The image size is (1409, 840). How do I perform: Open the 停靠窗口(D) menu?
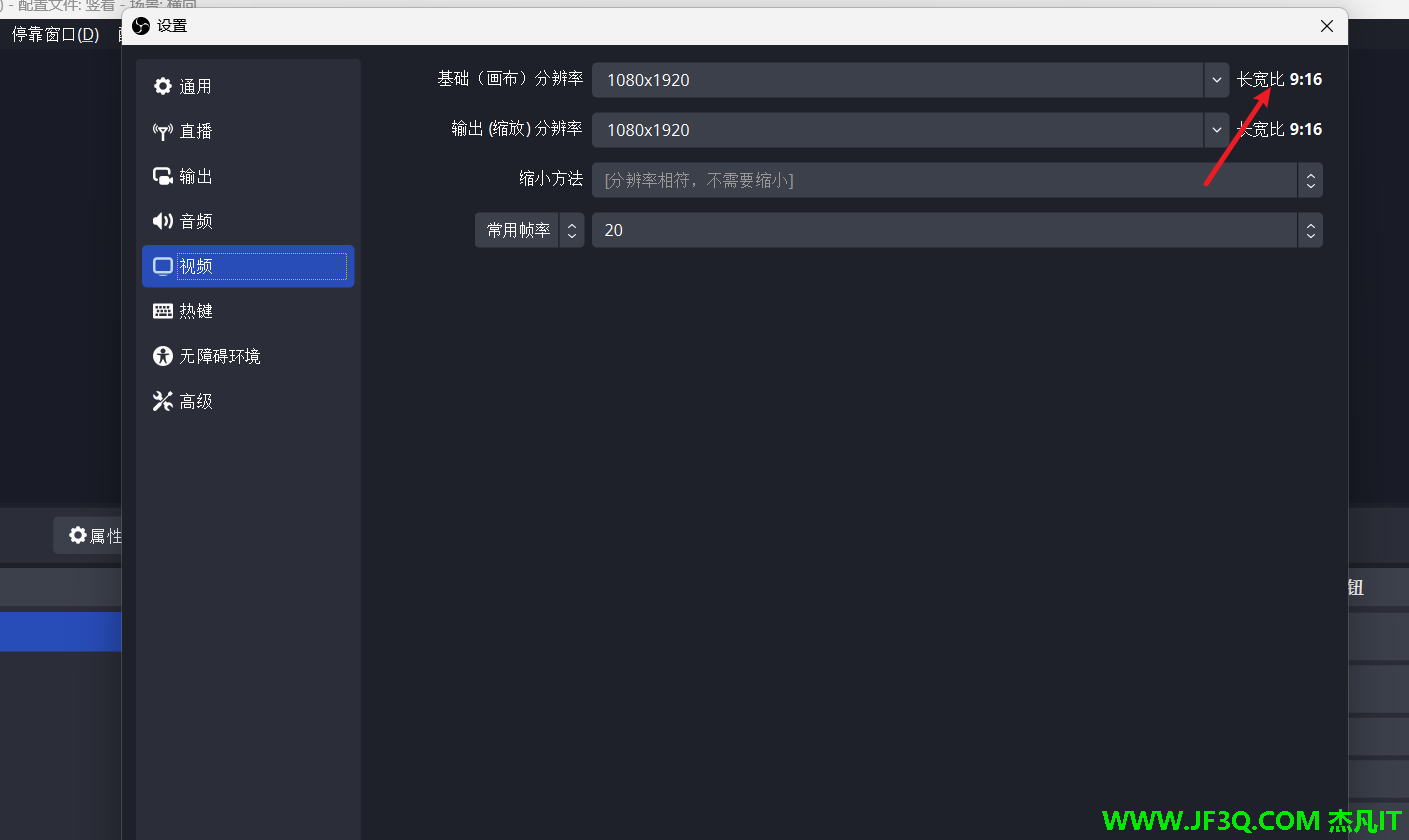click(55, 34)
